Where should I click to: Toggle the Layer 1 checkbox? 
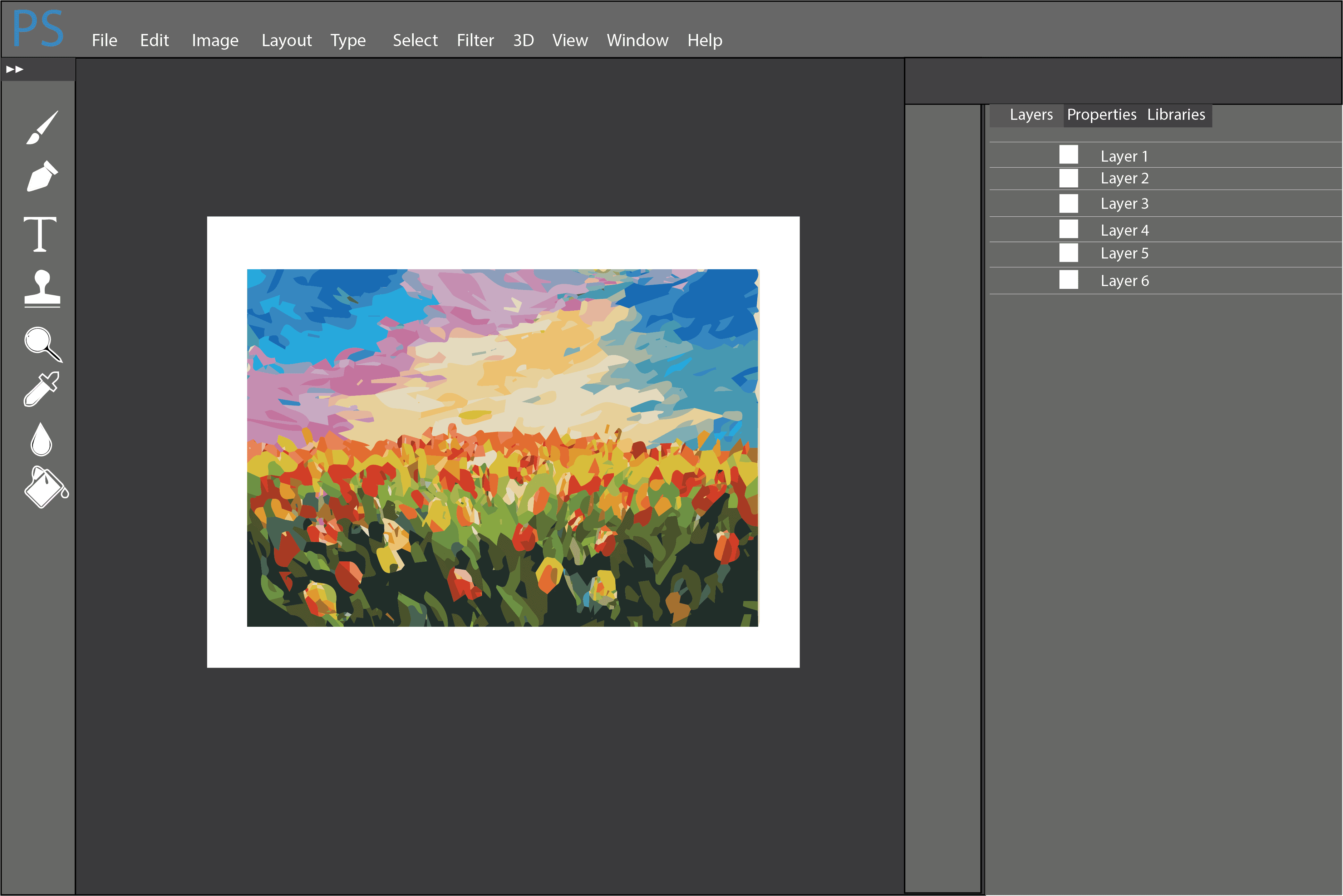tap(1068, 154)
